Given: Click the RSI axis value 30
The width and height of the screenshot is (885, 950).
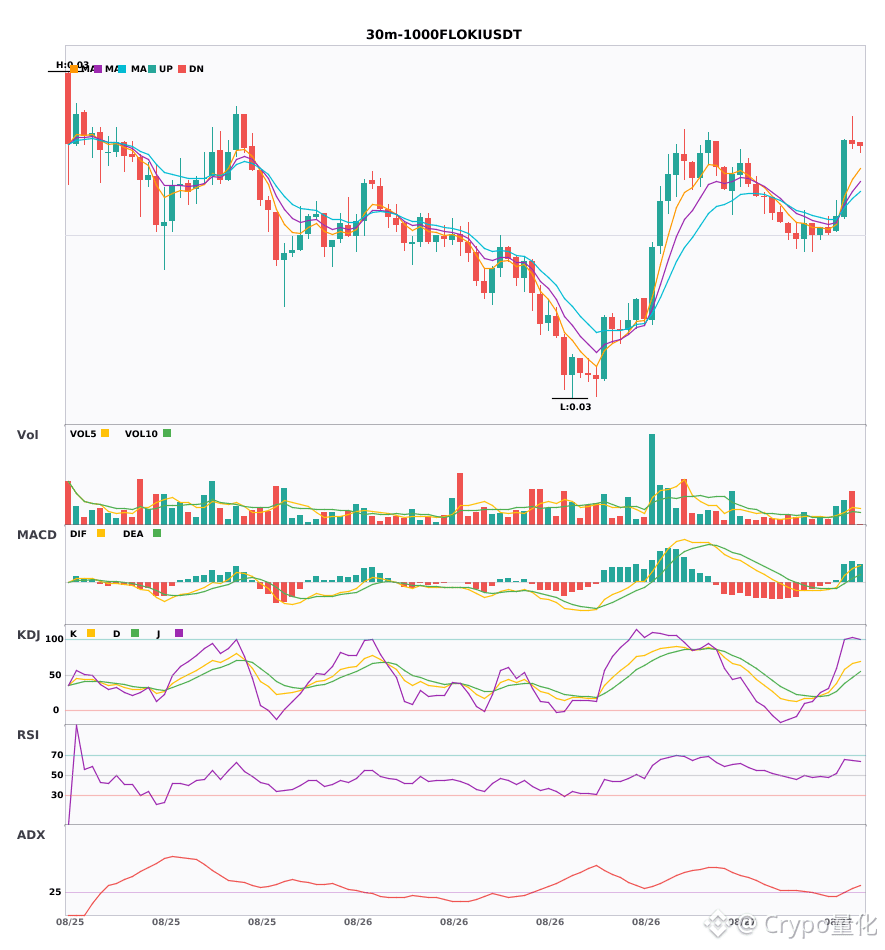Looking at the screenshot, I should [x=57, y=795].
